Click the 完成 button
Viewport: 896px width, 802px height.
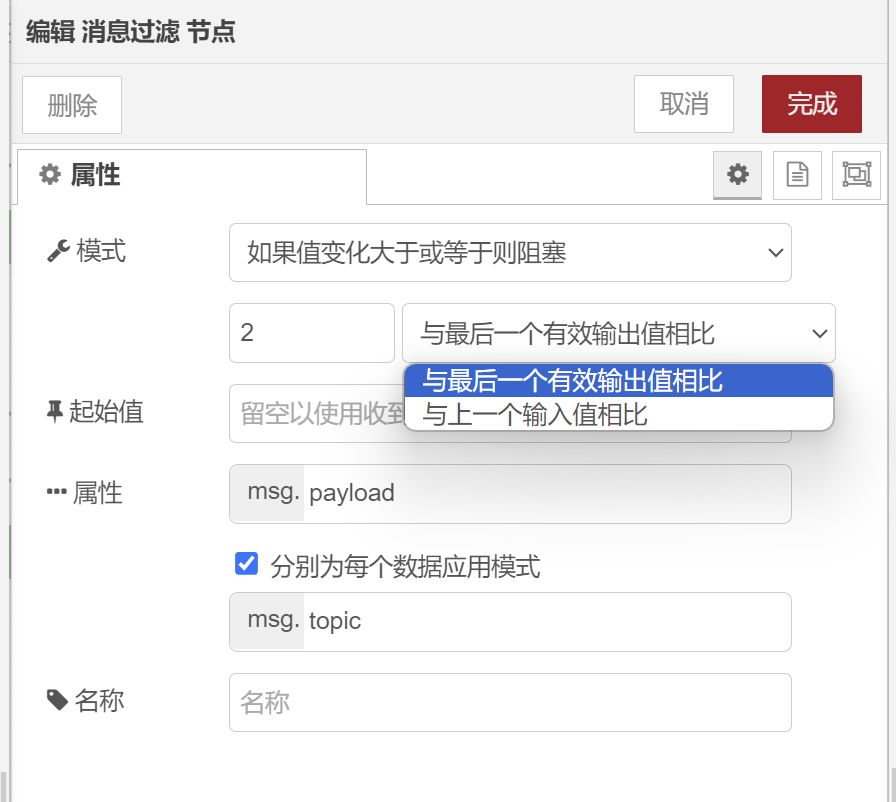point(811,104)
